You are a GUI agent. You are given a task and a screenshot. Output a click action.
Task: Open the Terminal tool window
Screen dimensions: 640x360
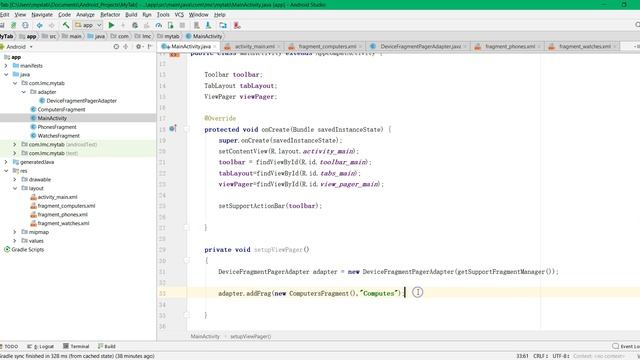(x=76, y=346)
